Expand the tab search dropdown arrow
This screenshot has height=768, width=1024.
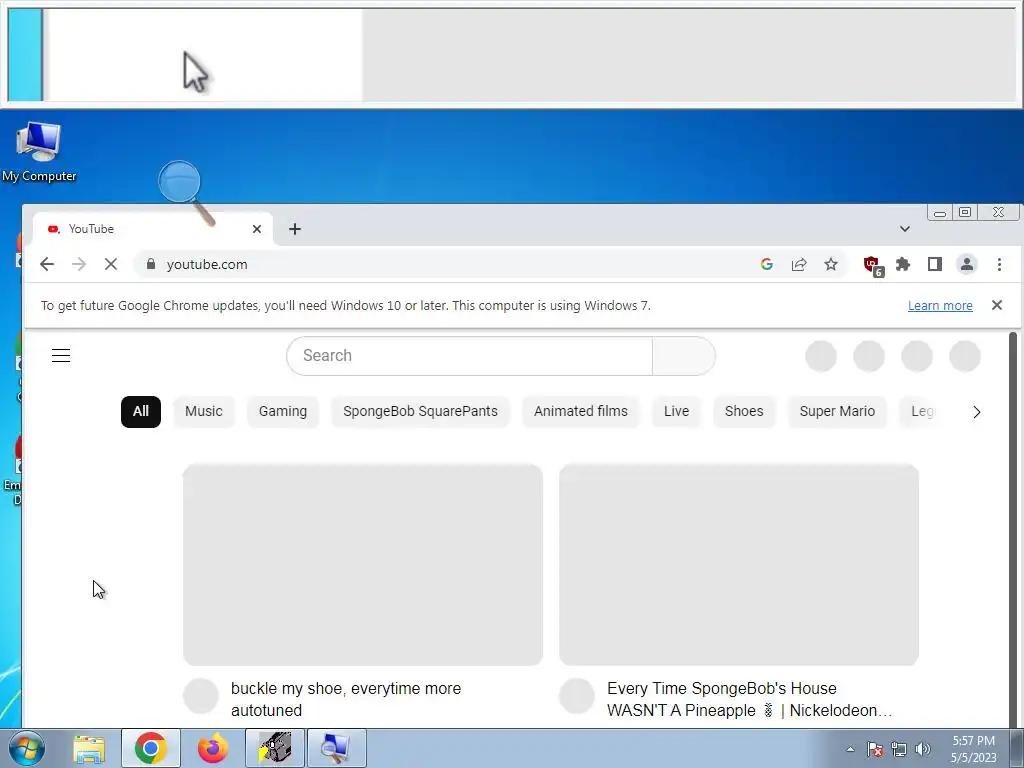pyautogui.click(x=904, y=229)
